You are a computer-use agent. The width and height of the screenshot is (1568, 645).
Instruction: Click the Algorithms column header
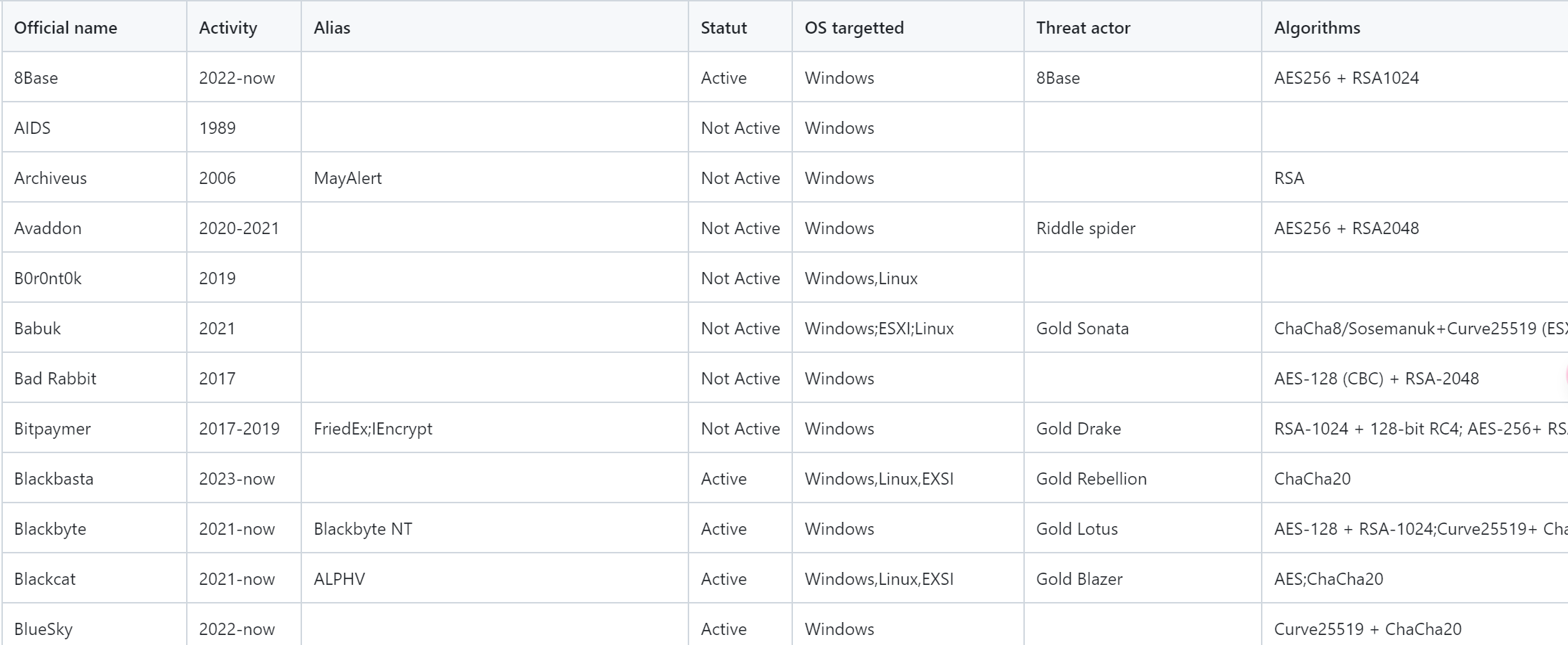coord(1317,28)
